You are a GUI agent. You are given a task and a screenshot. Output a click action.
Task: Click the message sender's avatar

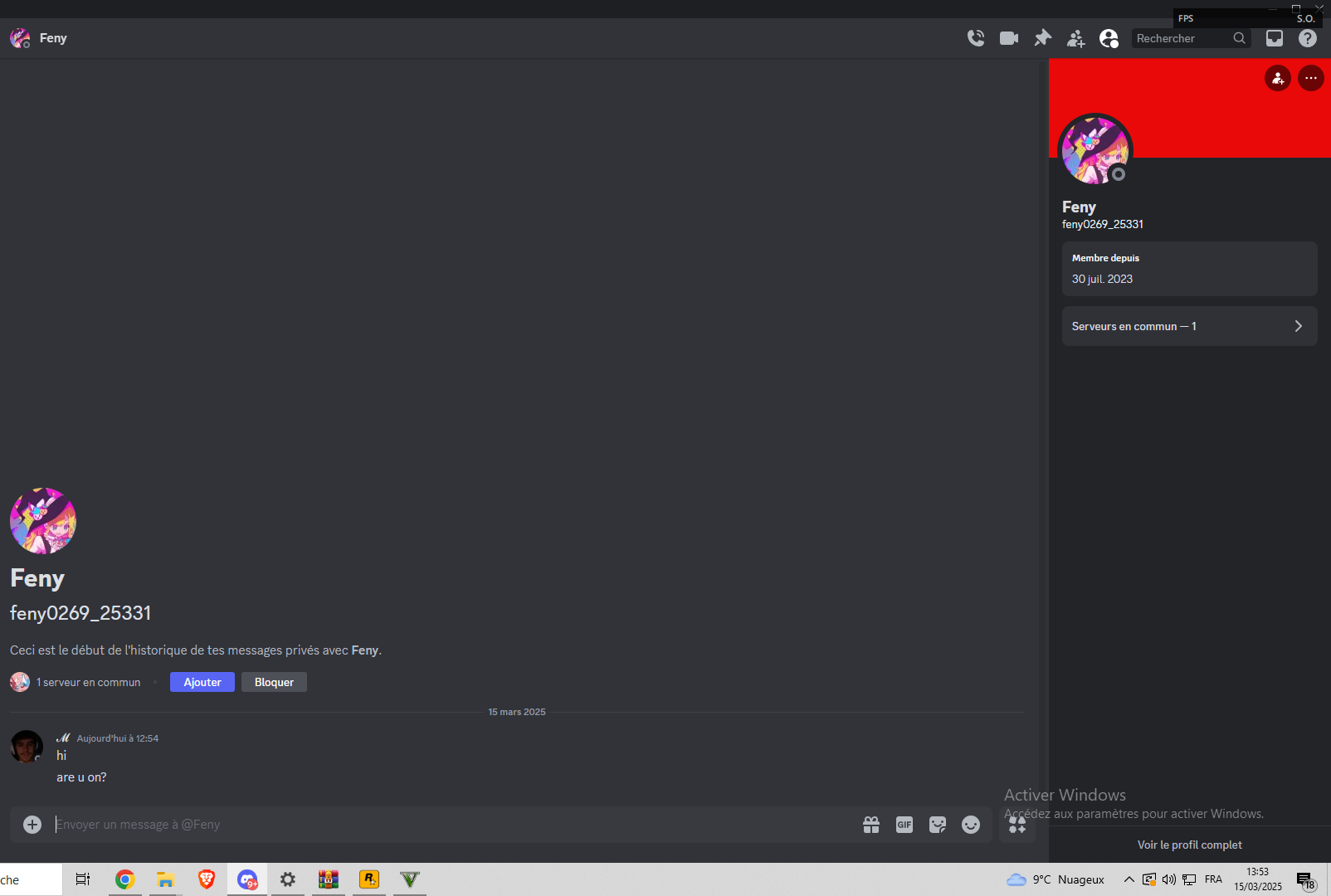click(27, 747)
